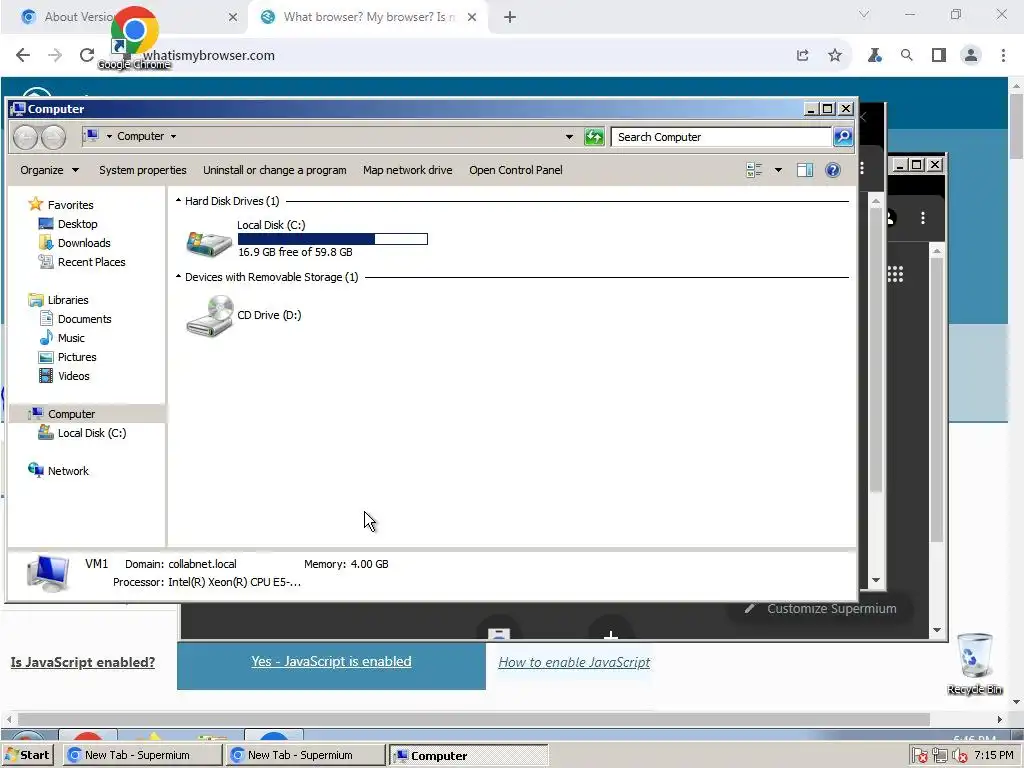Select the CD Drive (D:) icon
This screenshot has height=768, width=1024.
click(210, 316)
